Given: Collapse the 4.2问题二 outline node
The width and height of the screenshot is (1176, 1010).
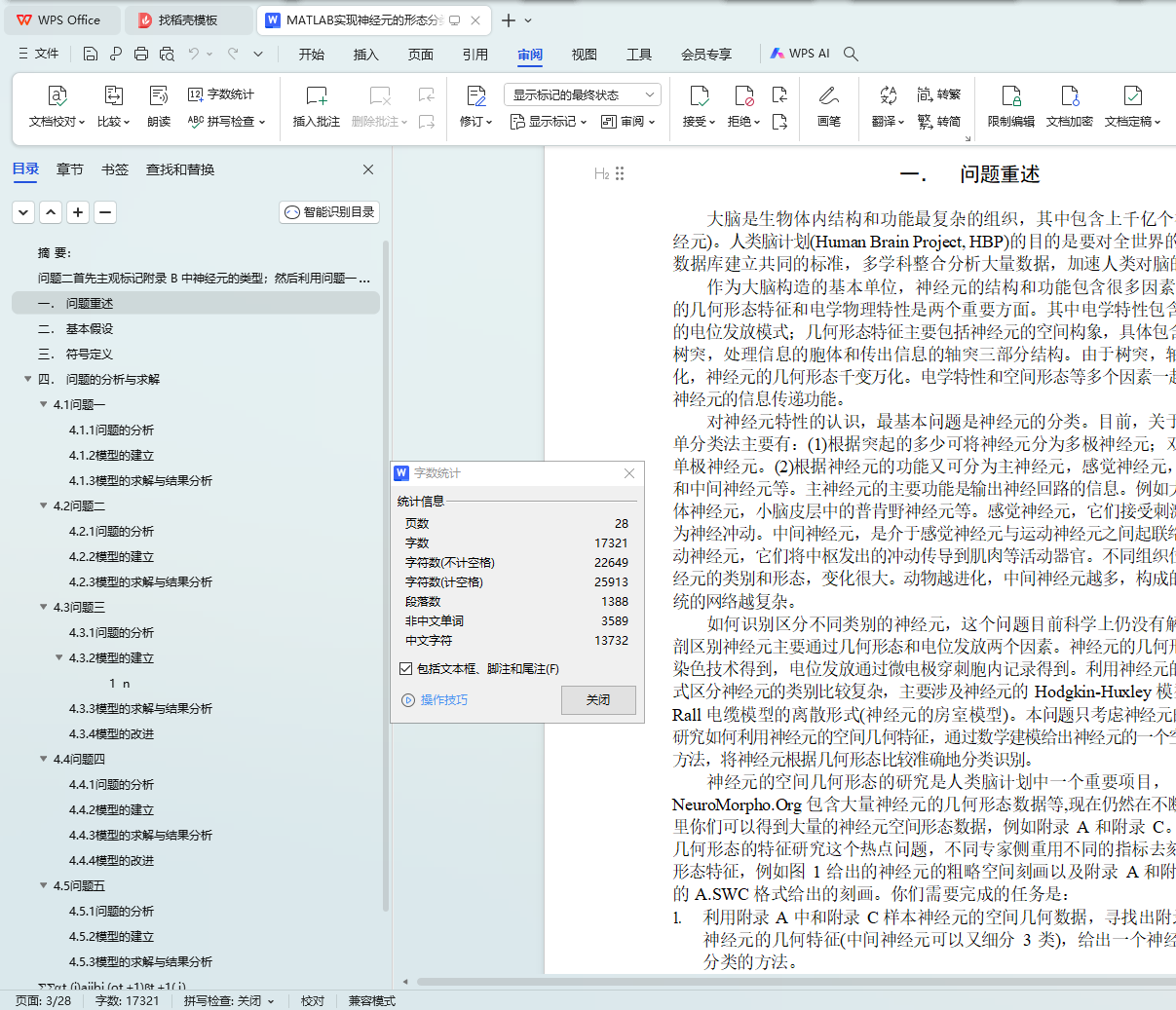Looking at the screenshot, I should [44, 505].
